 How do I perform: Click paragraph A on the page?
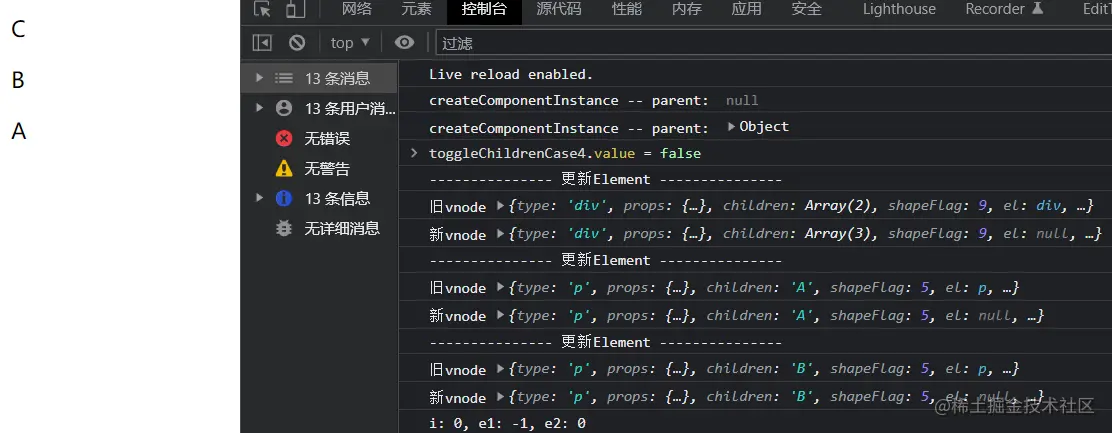pos(18,131)
